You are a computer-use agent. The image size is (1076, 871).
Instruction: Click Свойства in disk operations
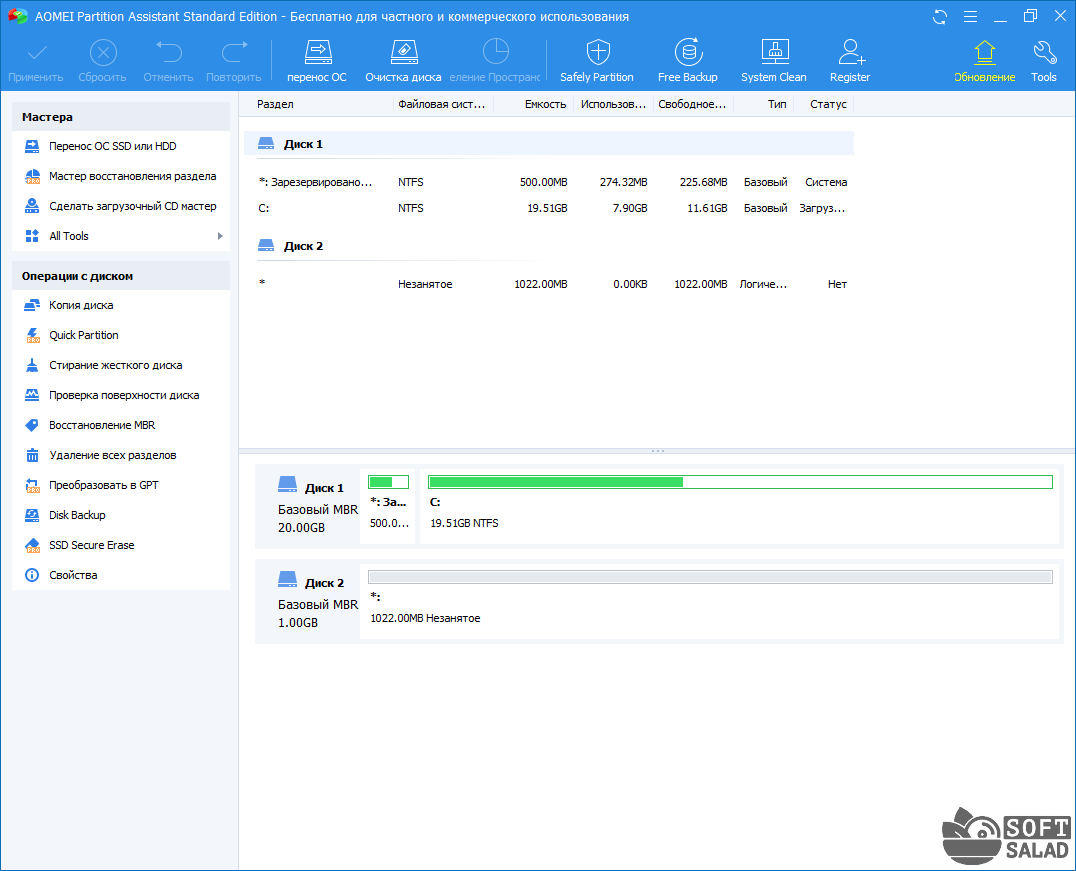pyautogui.click(x=73, y=575)
